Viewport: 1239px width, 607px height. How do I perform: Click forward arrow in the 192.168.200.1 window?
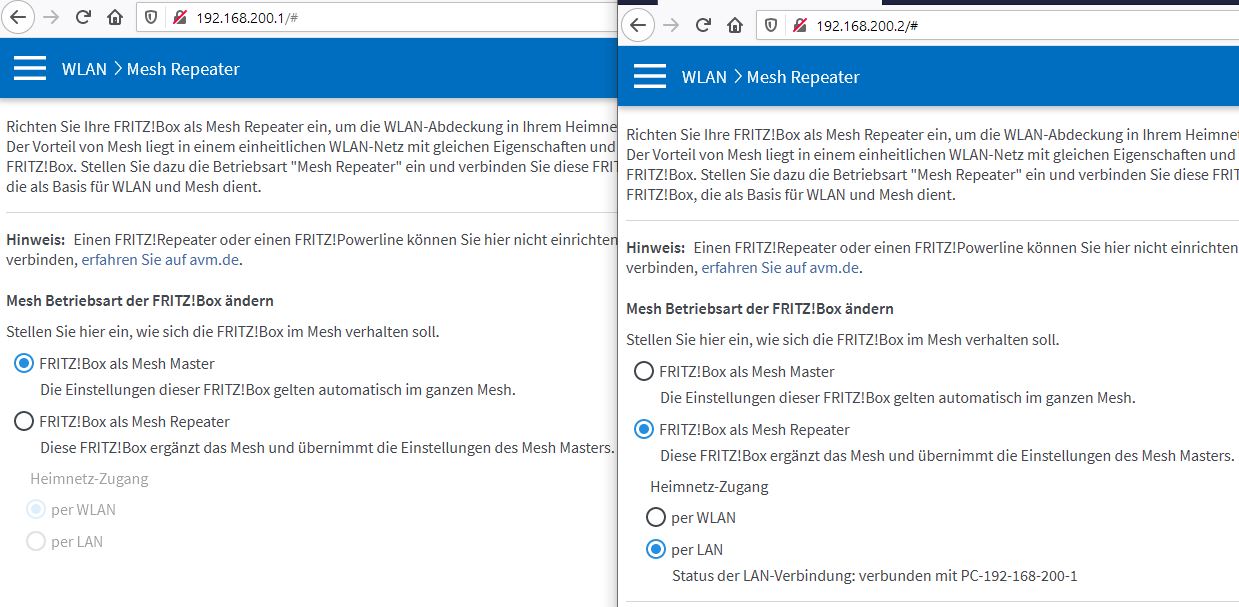pyautogui.click(x=50, y=17)
